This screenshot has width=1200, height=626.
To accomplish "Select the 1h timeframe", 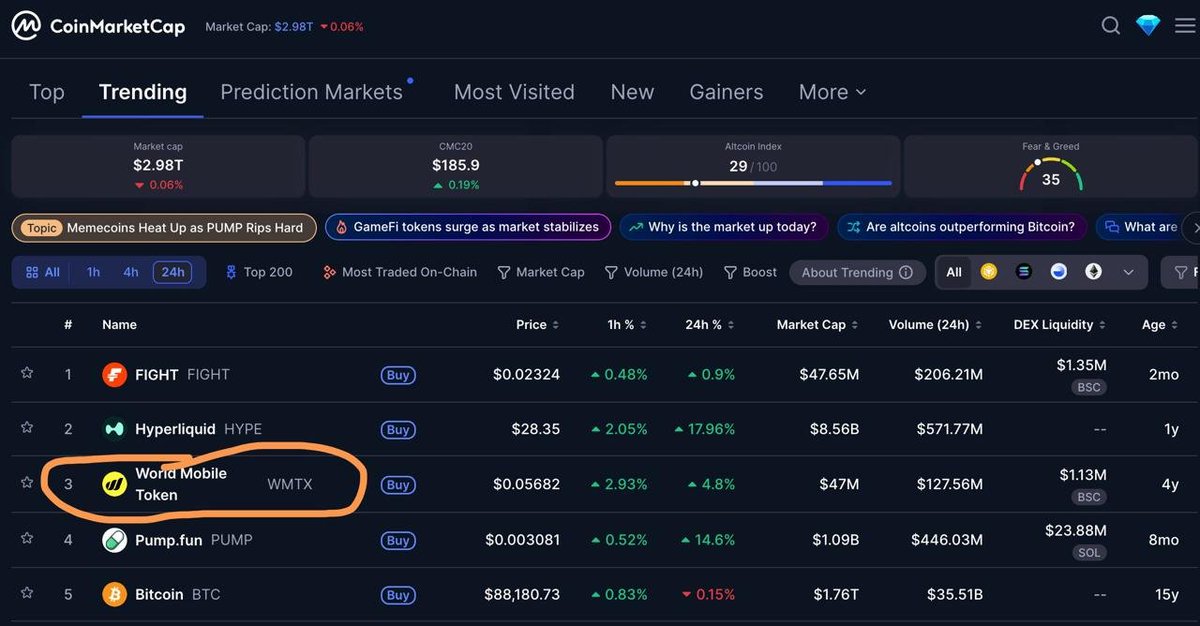I will tap(93, 272).
